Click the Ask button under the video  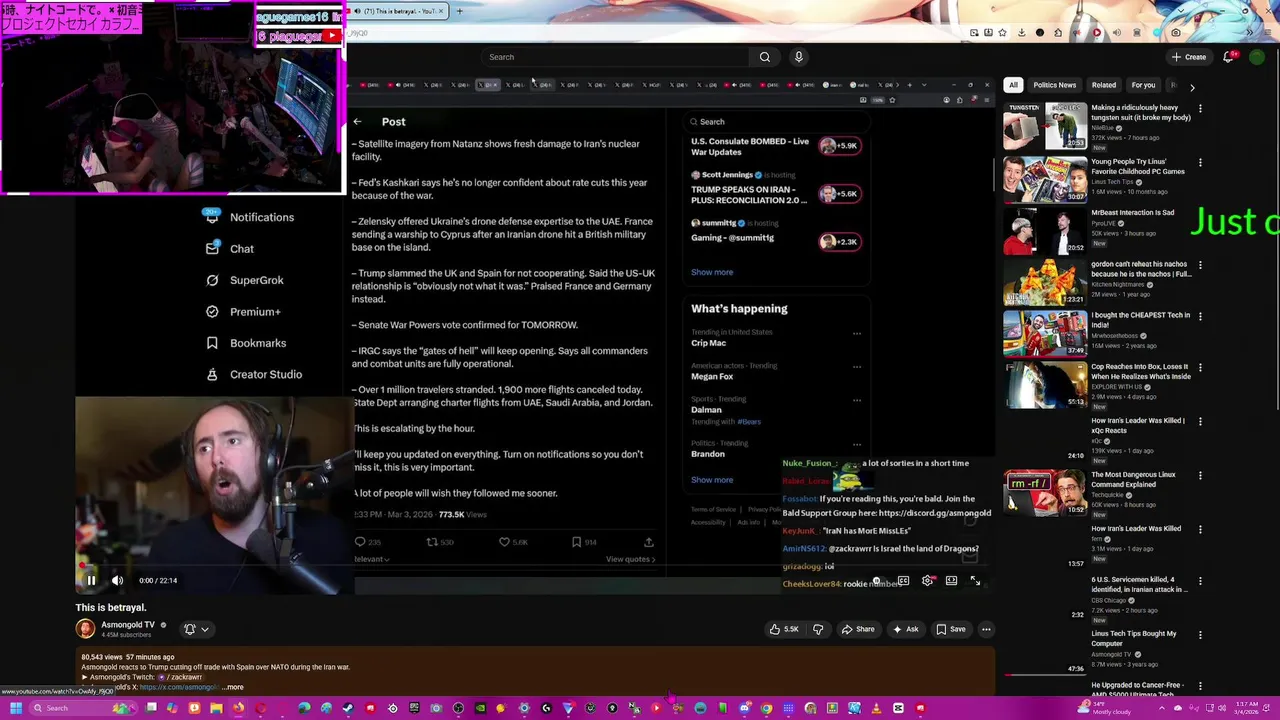click(905, 629)
